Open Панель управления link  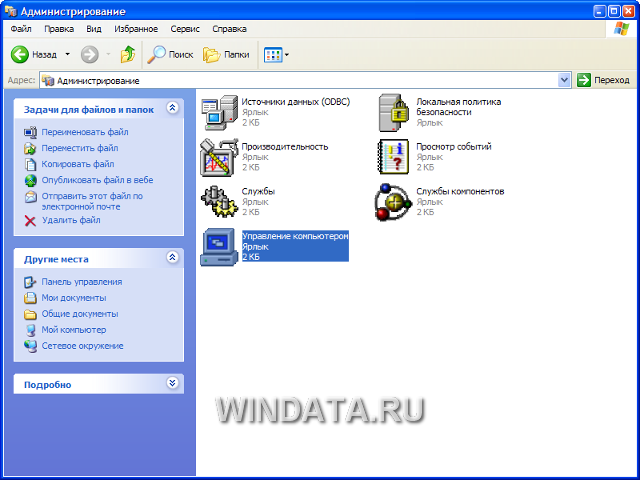click(x=82, y=282)
